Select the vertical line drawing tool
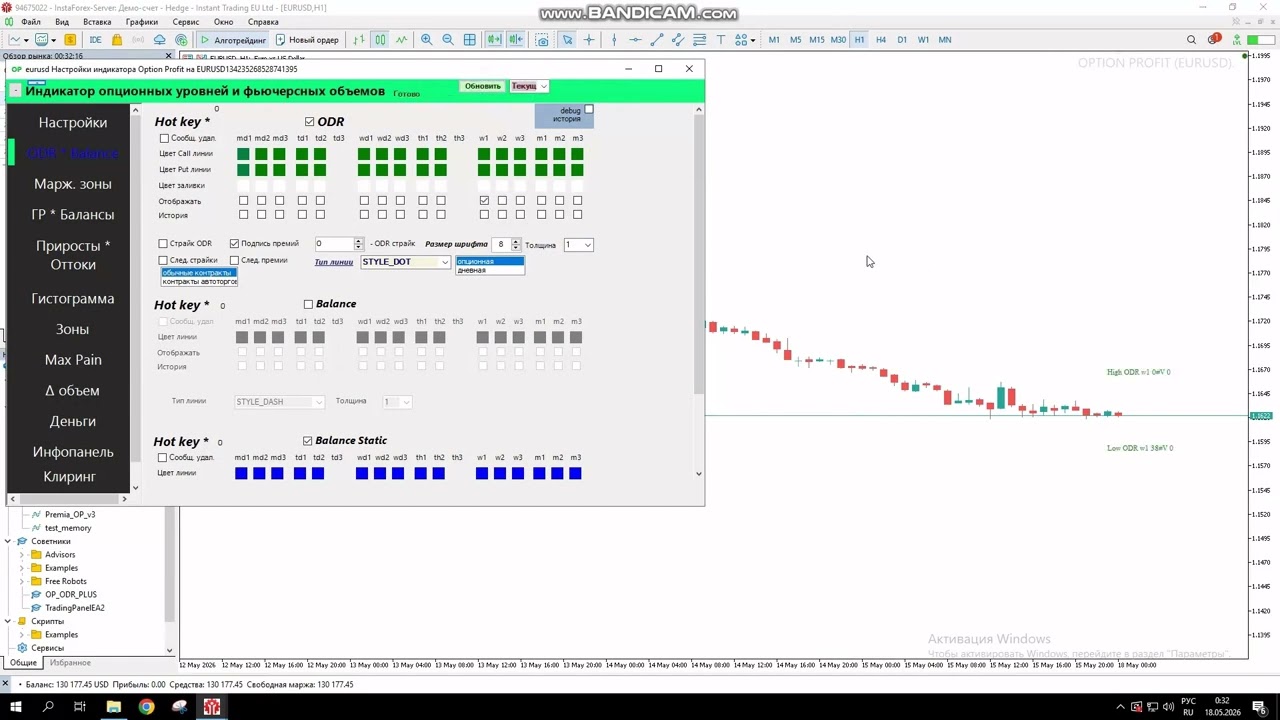 [614, 40]
